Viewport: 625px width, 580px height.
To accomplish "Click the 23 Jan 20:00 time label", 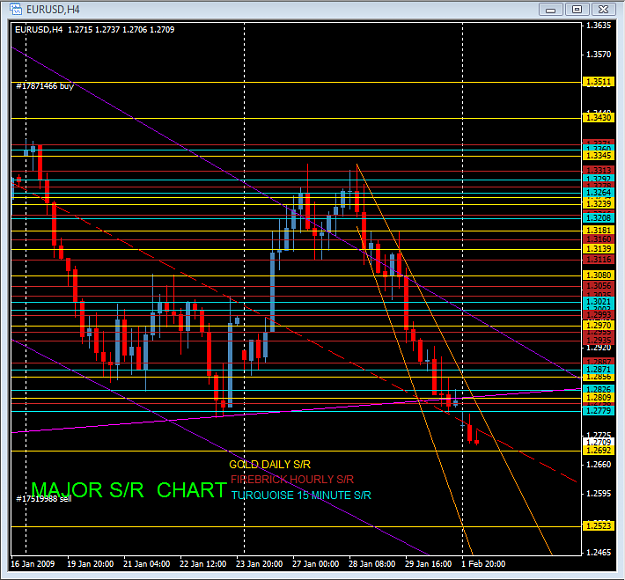I will click(259, 564).
